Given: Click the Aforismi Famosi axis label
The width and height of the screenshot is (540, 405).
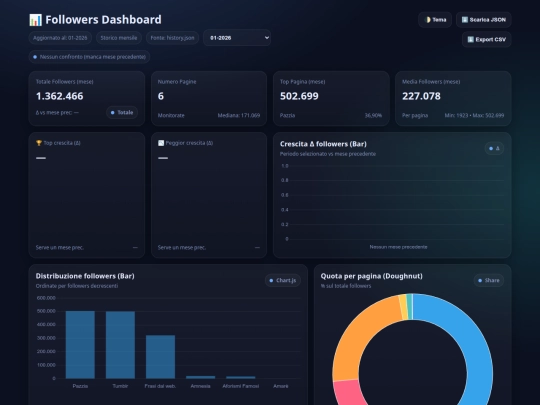Looking at the screenshot, I should pos(241,386).
